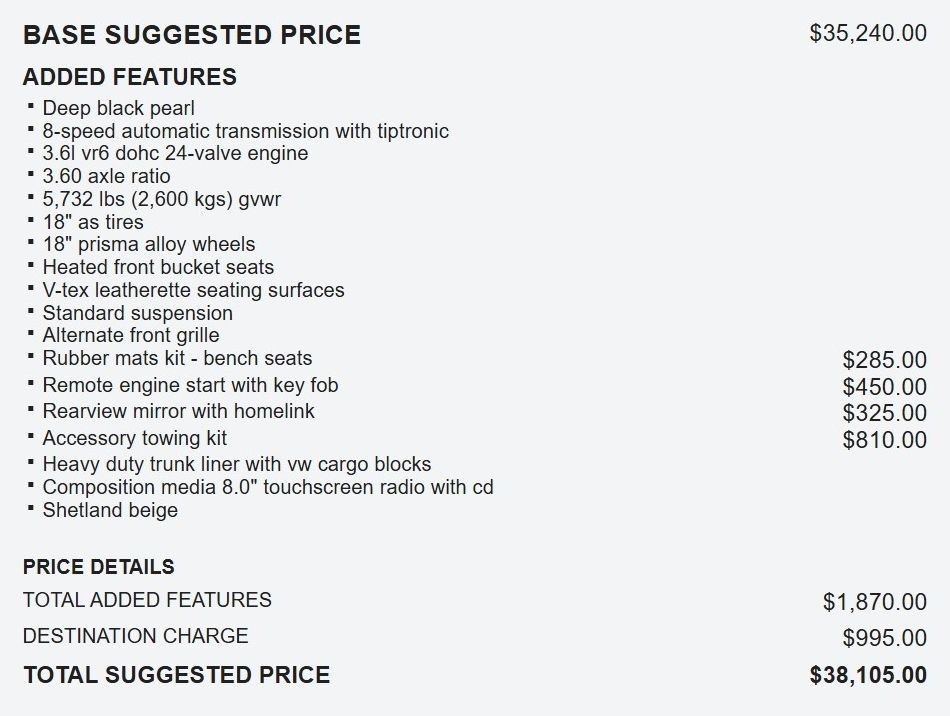Select V-tex leatherette seating surfaces
The width and height of the screenshot is (950, 716).
tap(193, 290)
